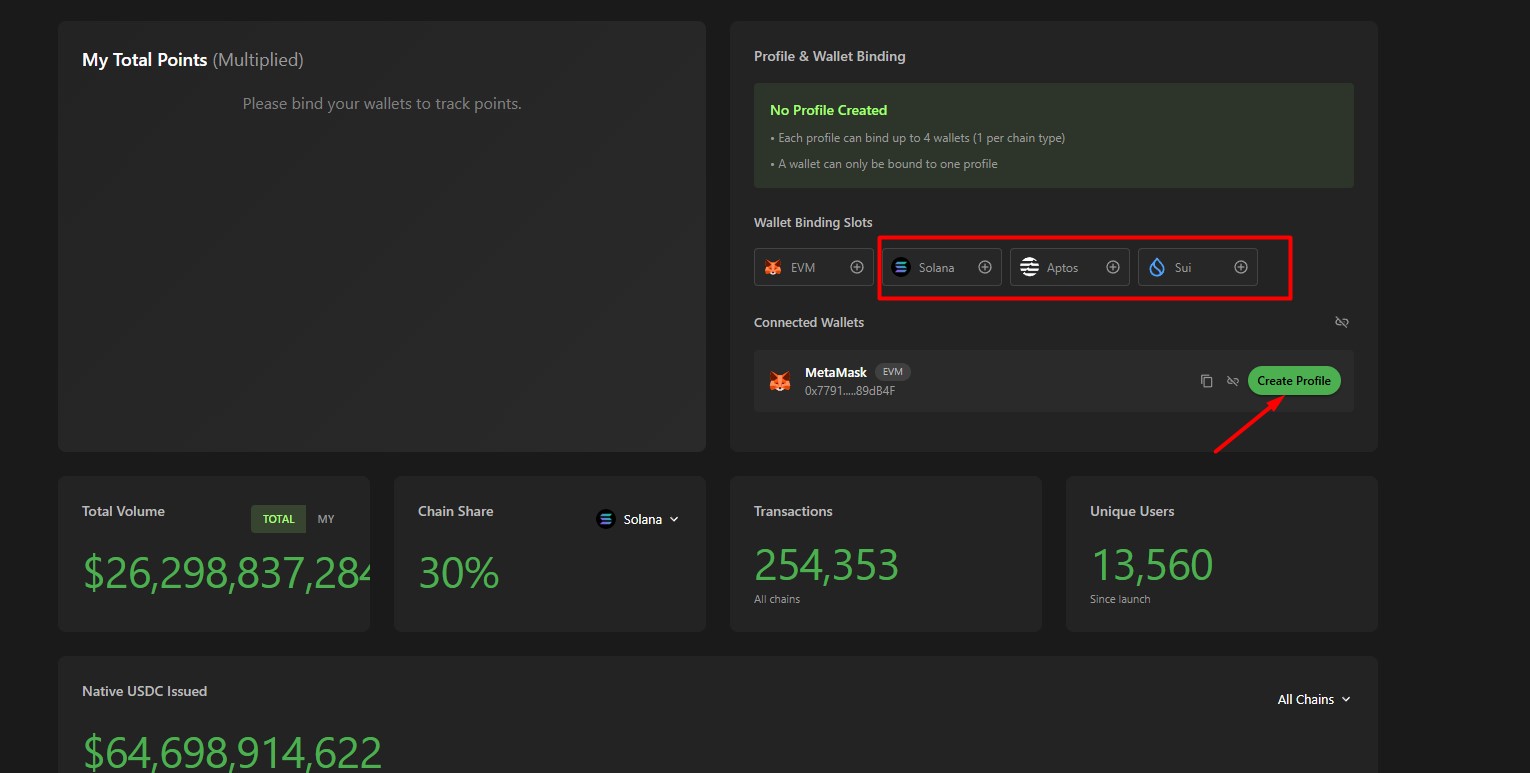Click the plus icon in the Solana slot
1530x773 pixels.
(985, 267)
